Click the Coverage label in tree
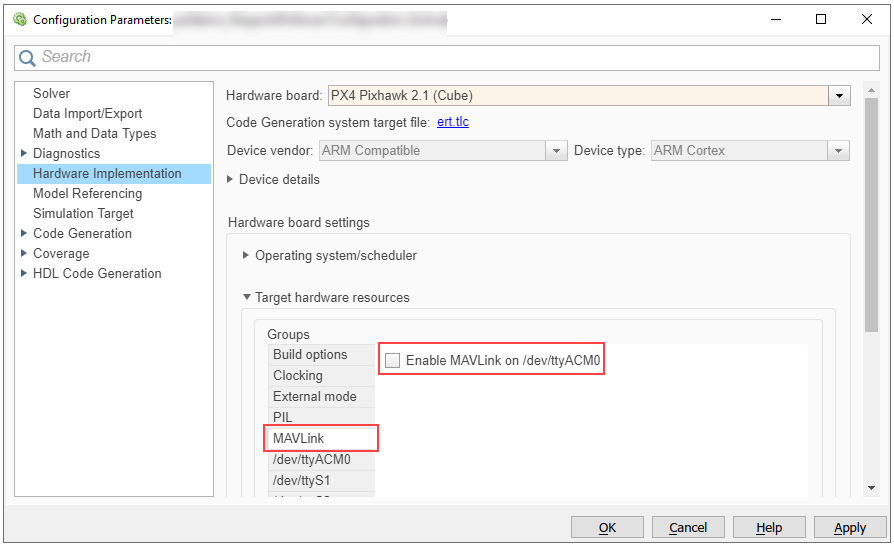Image resolution: width=894 pixels, height=549 pixels. pyautogui.click(x=61, y=254)
